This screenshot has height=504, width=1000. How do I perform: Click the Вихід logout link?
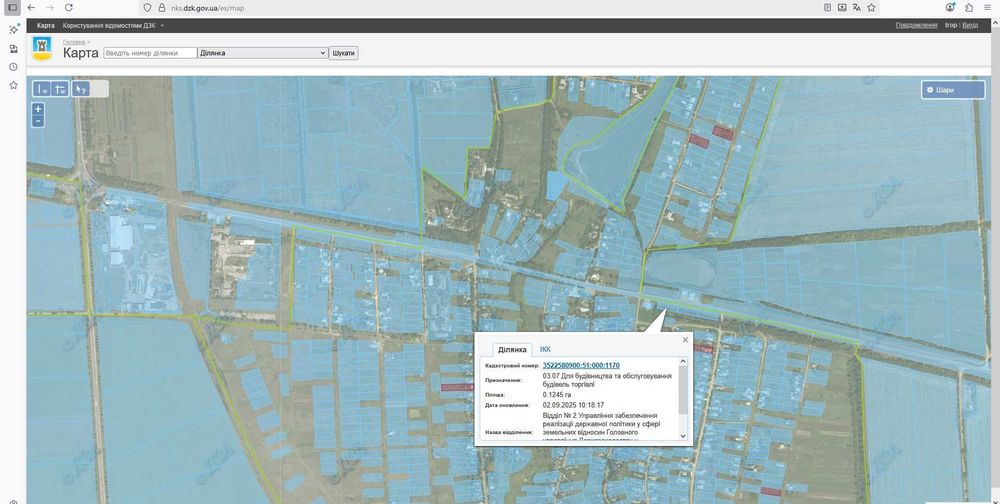(x=970, y=26)
